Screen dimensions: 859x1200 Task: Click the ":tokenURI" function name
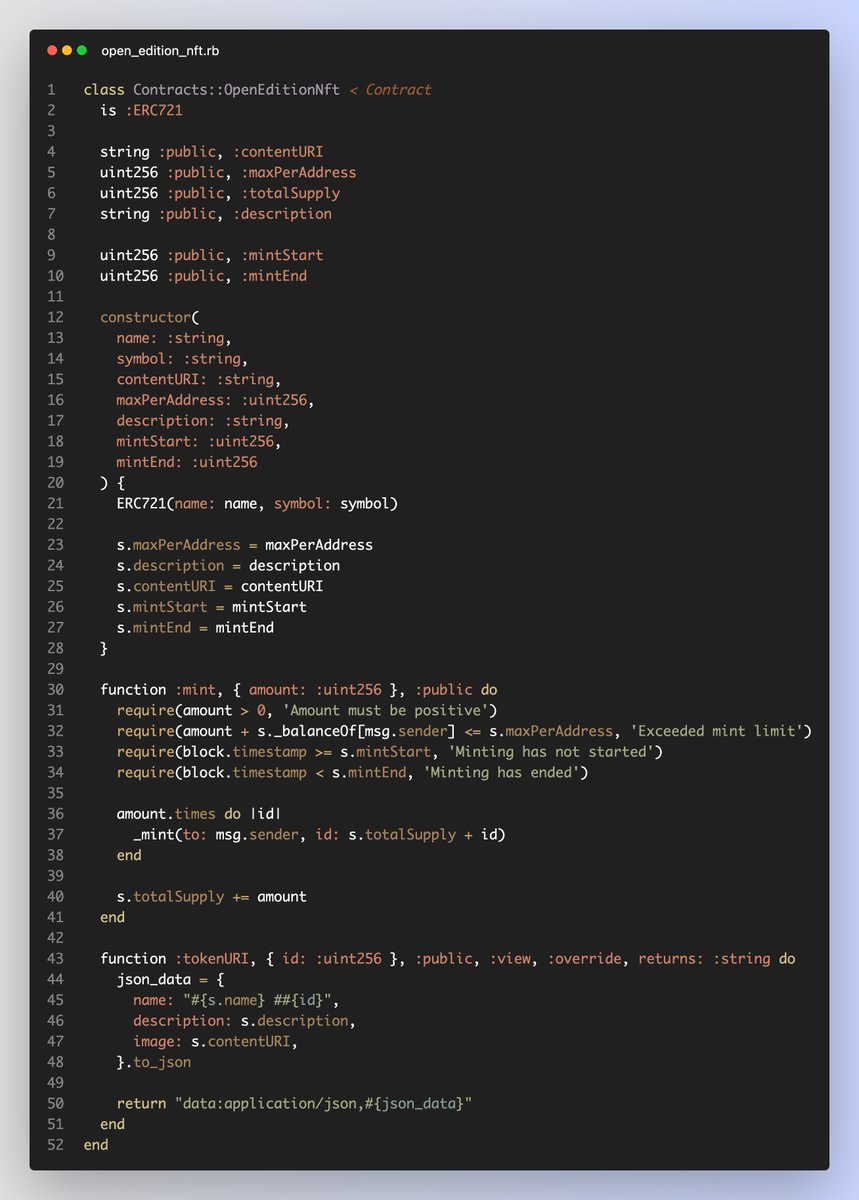[x=212, y=958]
